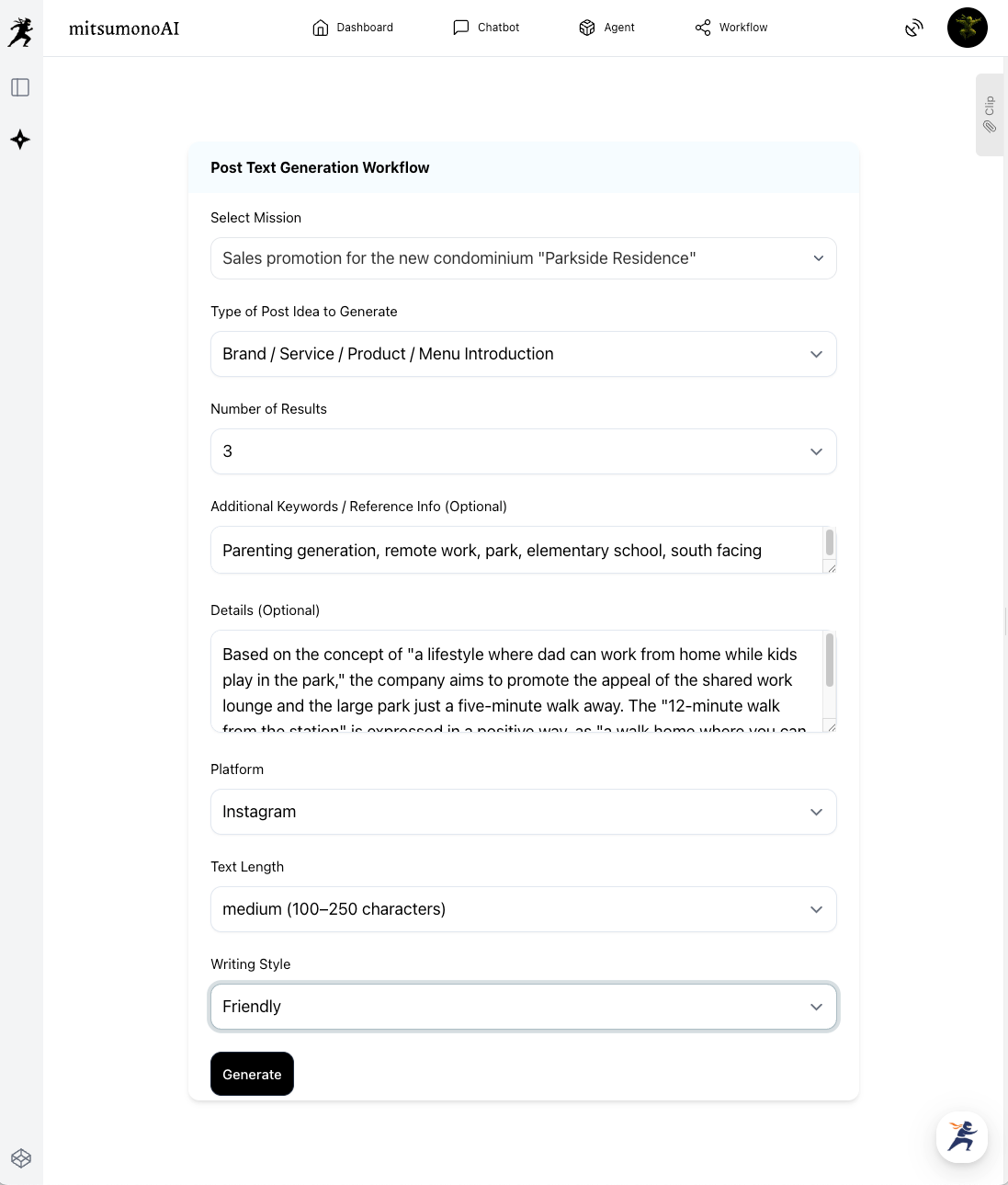The image size is (1008, 1185).
Task: Click the Details textarea scrollbar
Action: (830, 660)
